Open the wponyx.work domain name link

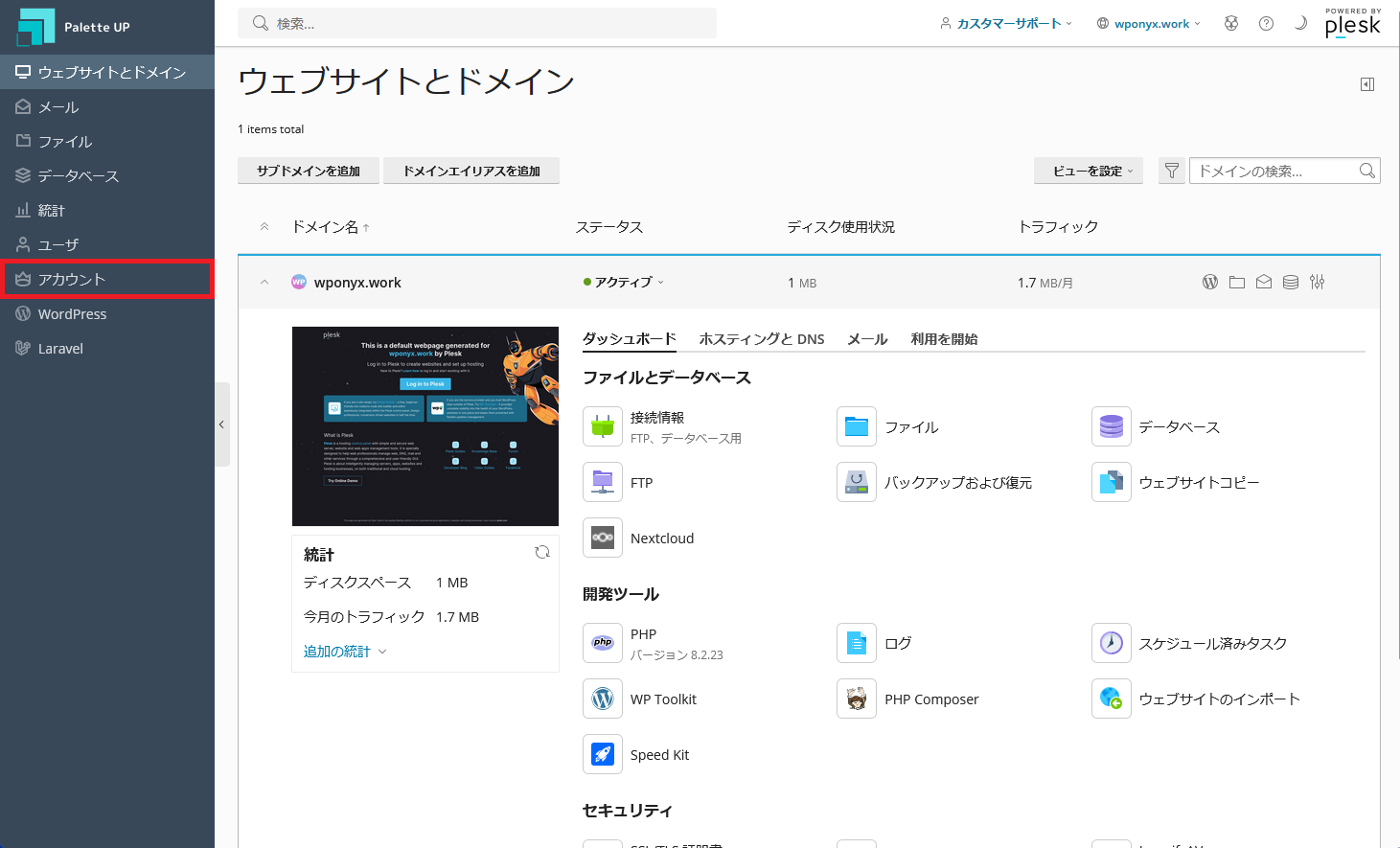click(357, 282)
